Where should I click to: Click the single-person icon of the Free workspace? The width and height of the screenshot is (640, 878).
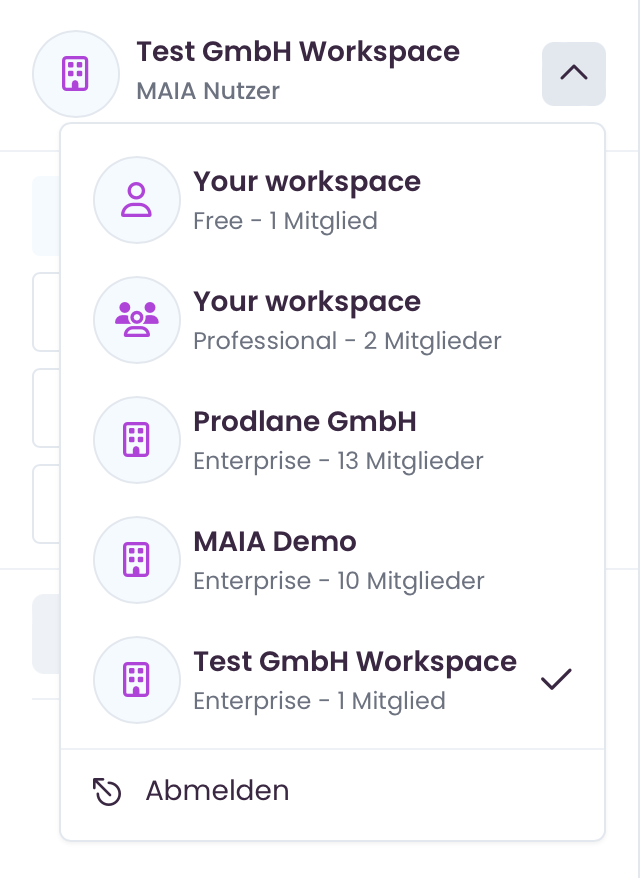(137, 200)
